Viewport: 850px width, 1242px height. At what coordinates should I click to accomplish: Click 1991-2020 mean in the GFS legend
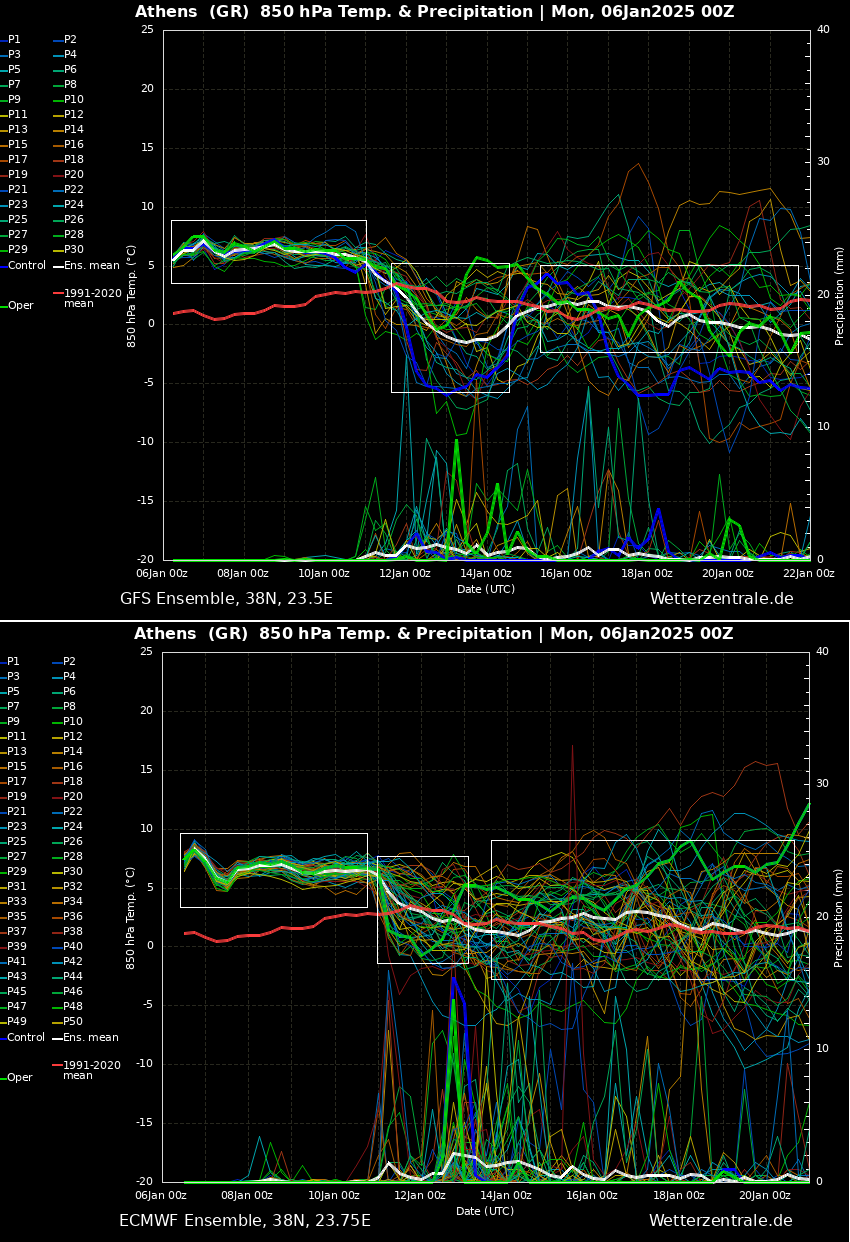pos(92,298)
